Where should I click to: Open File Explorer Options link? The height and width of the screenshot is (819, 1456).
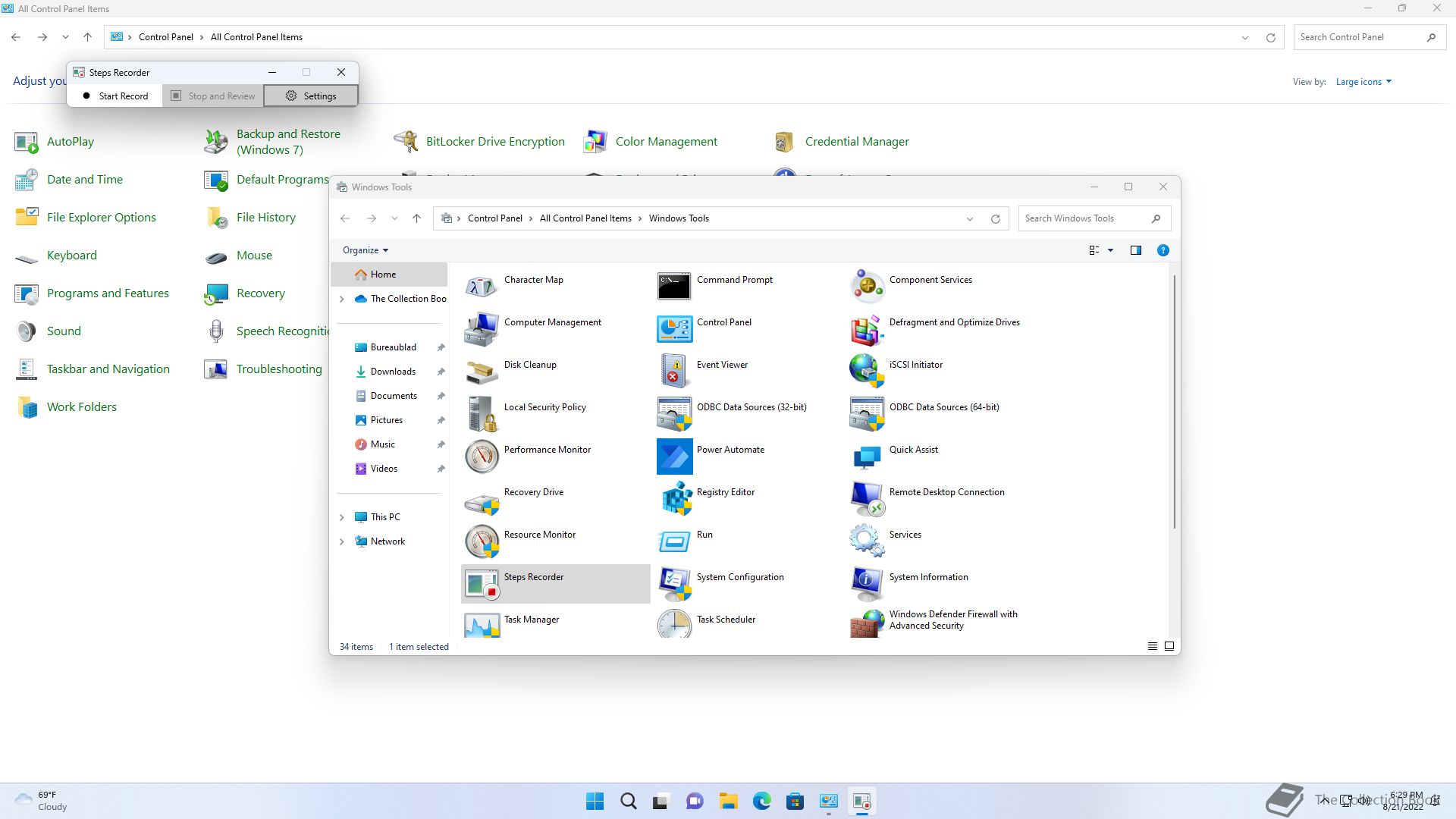click(x=101, y=218)
